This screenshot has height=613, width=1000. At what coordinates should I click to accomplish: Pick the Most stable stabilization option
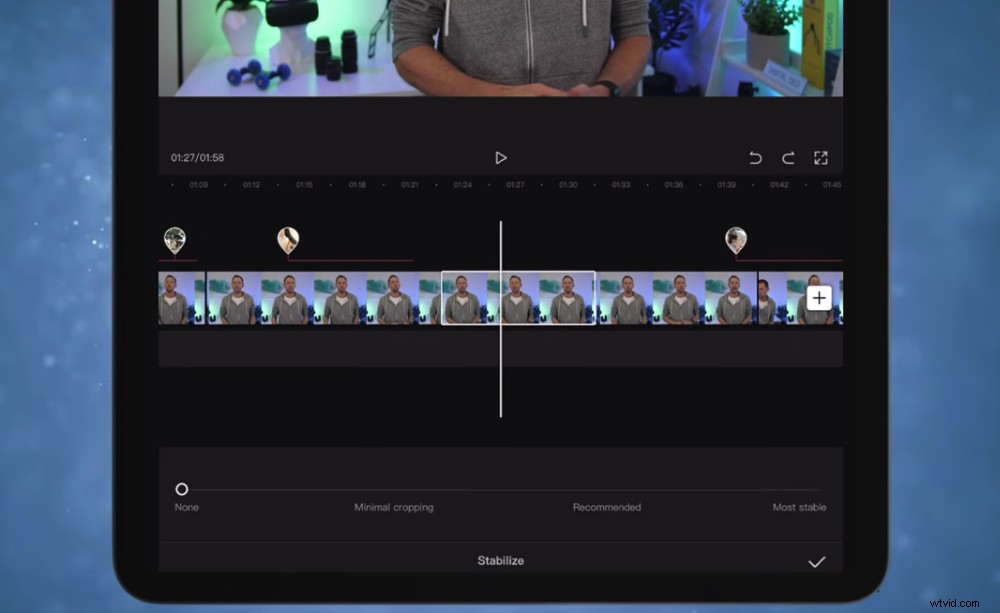(x=799, y=507)
